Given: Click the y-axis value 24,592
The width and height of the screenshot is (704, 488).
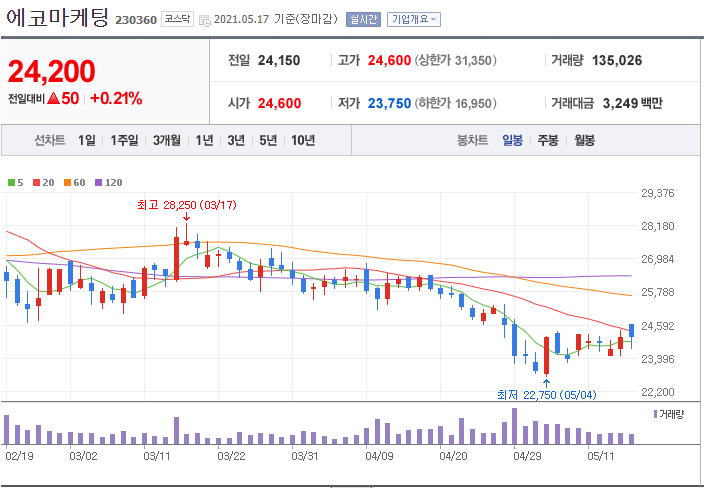Looking at the screenshot, I should pyautogui.click(x=658, y=326).
